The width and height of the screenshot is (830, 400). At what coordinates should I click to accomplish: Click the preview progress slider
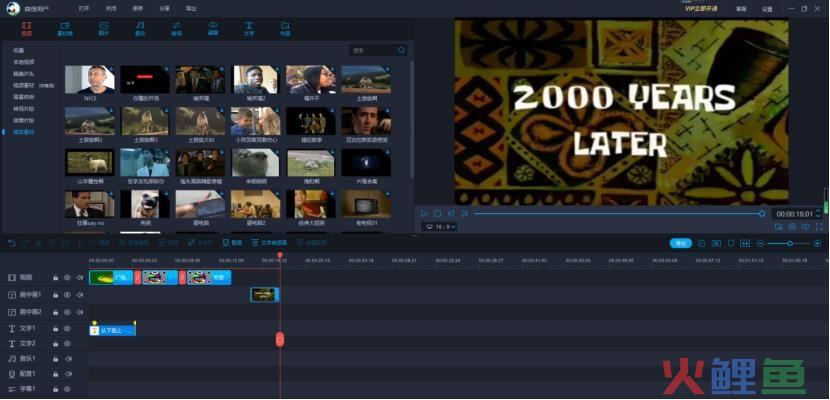coord(619,214)
